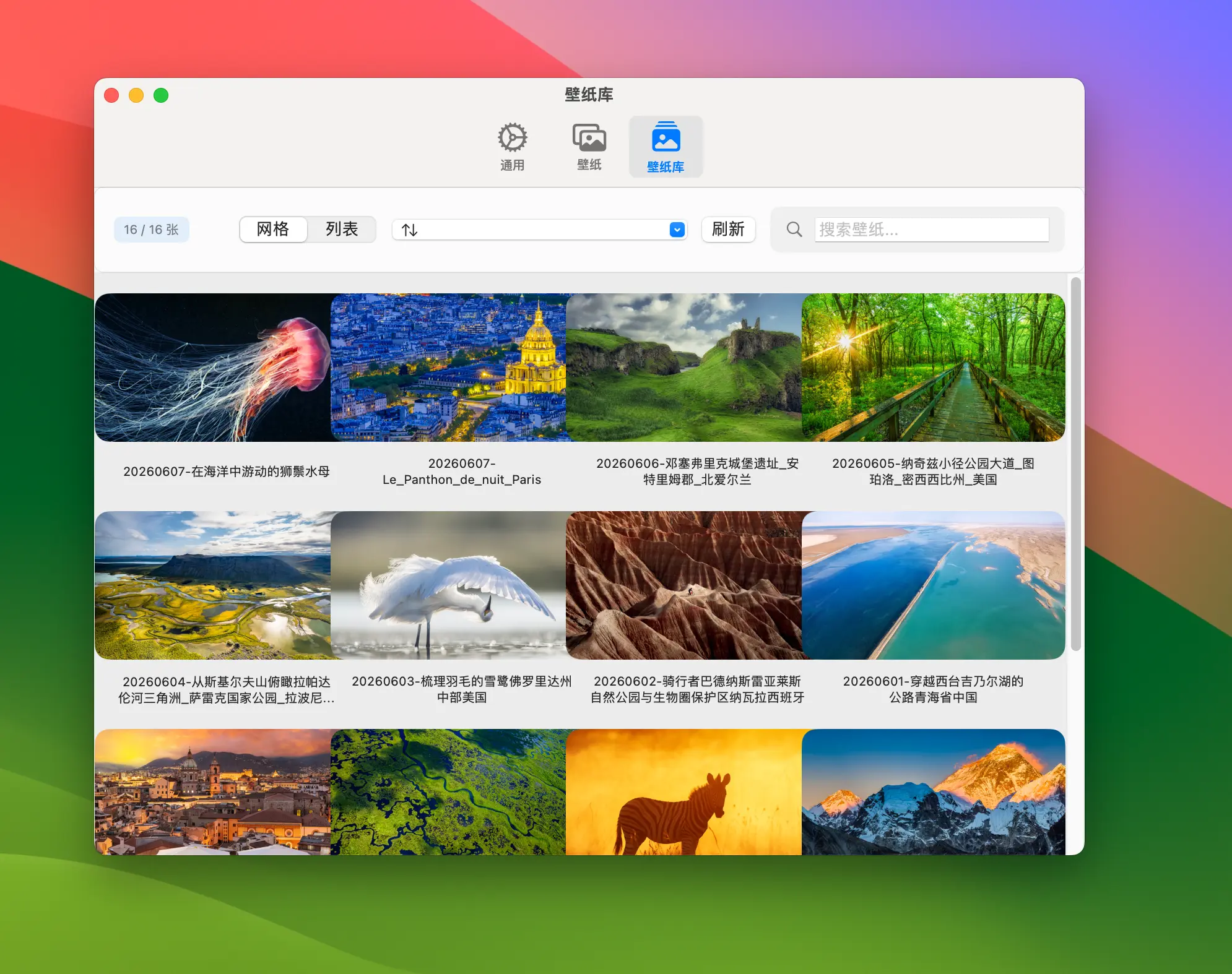Click the sort arrows icon
The width and height of the screenshot is (1232, 974).
tap(409, 230)
